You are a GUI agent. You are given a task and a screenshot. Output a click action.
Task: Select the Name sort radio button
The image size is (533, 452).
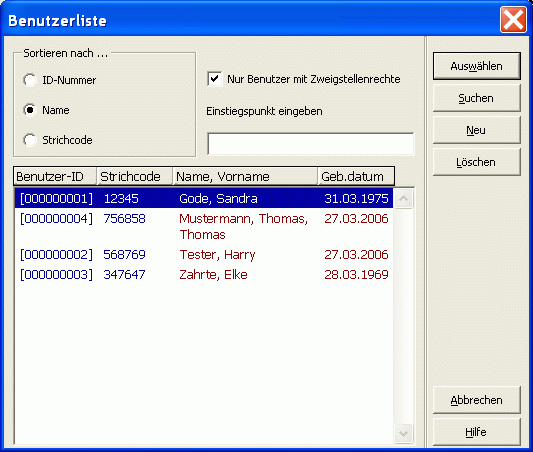click(30, 110)
